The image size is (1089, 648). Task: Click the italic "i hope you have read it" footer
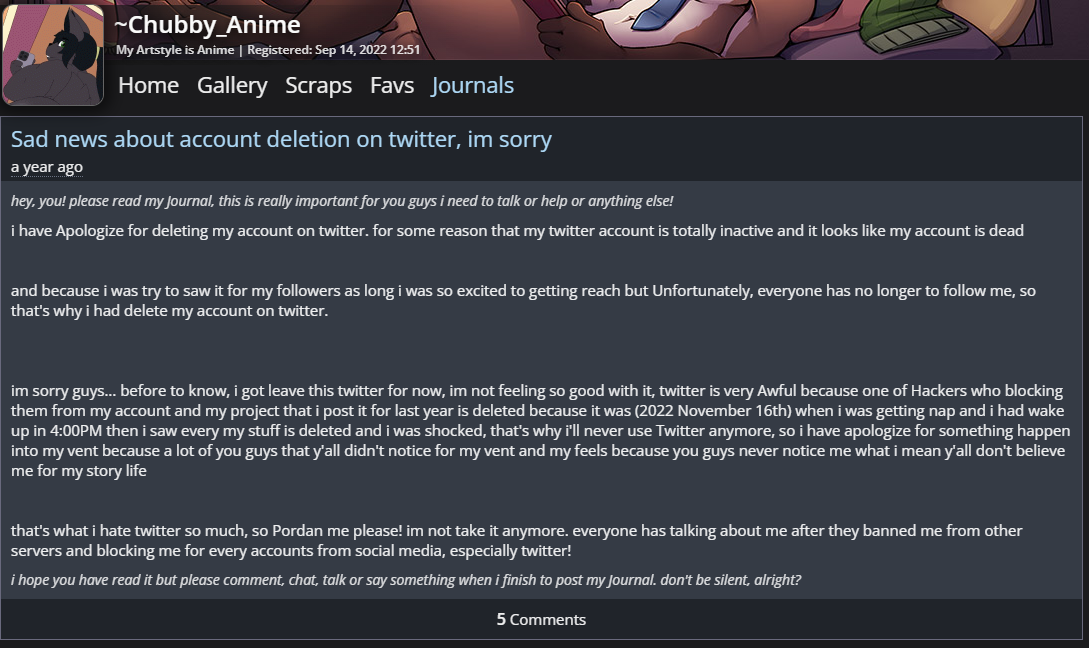pyautogui.click(x=406, y=580)
